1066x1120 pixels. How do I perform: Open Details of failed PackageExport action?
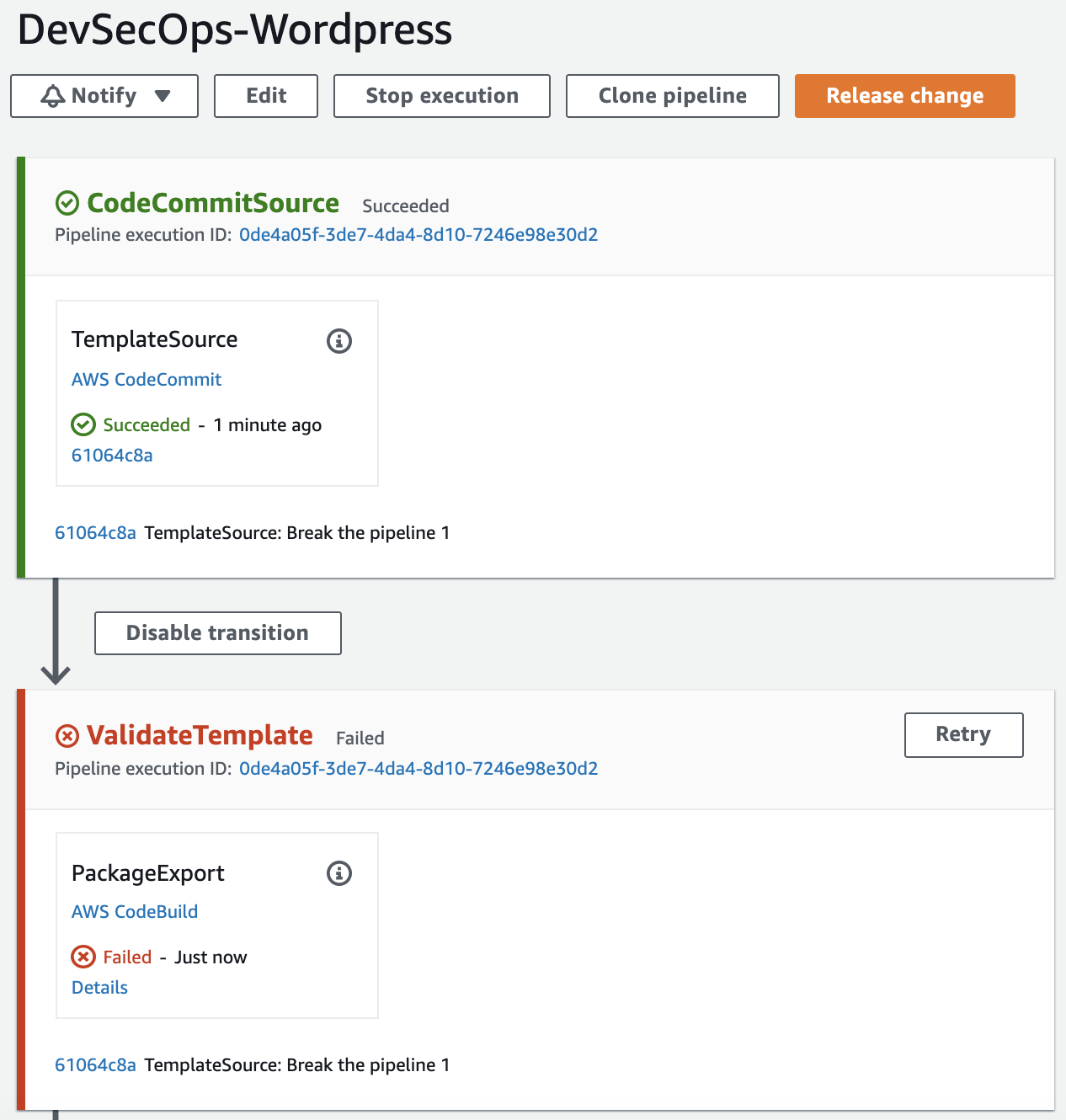[99, 988]
